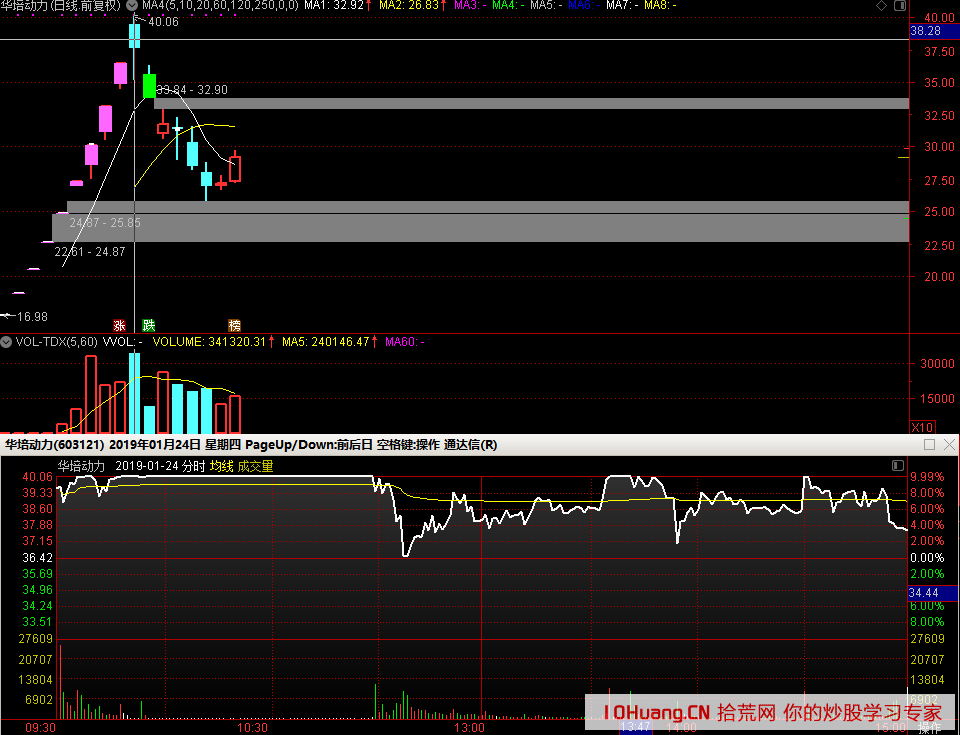
Task: Expand the MA4 indicator dropdown arrow
Action: (132, 6)
